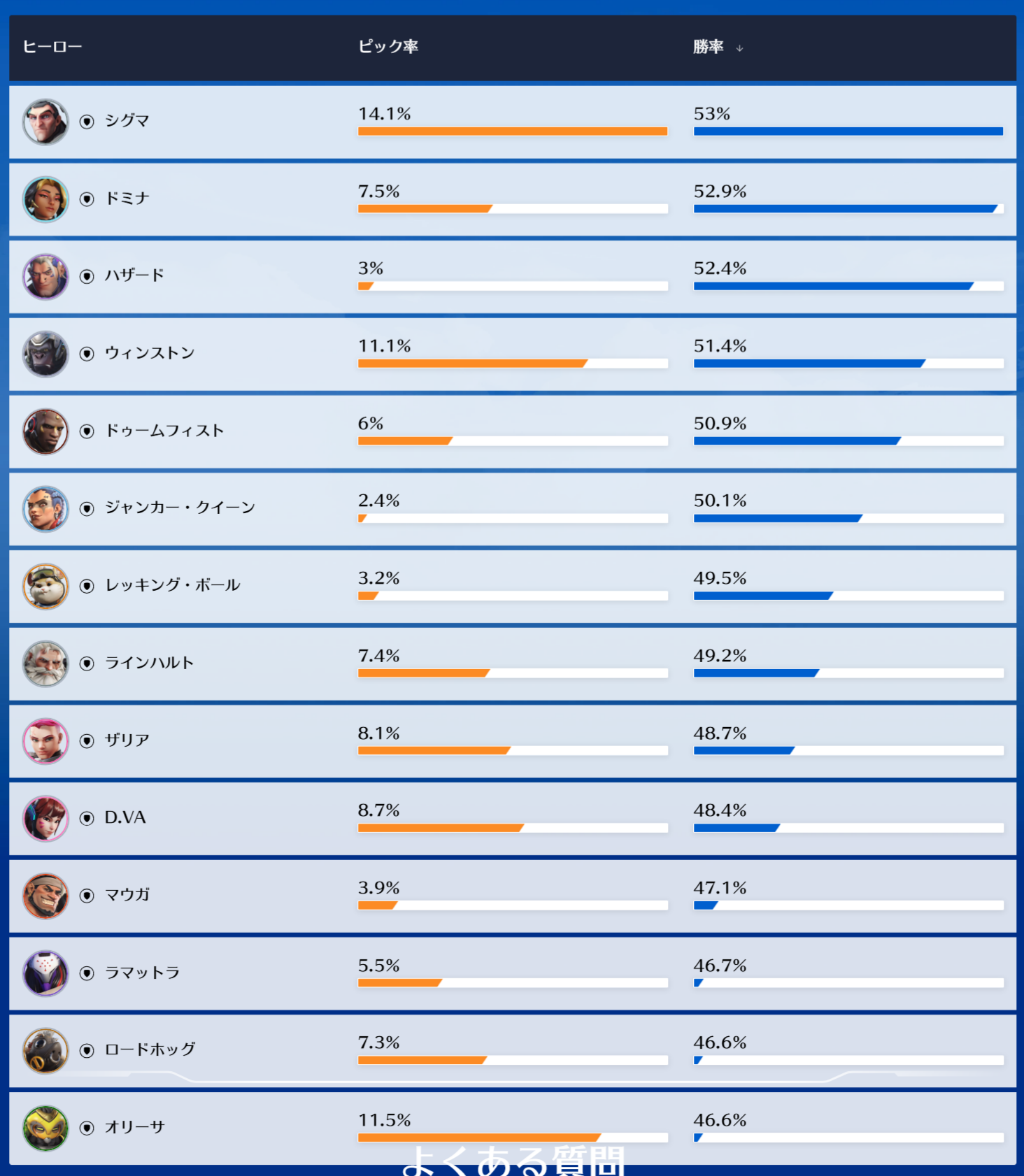This screenshot has width=1024, height=1176.
Task: Click the sort arrow next to 勝率
Action: coord(739,48)
